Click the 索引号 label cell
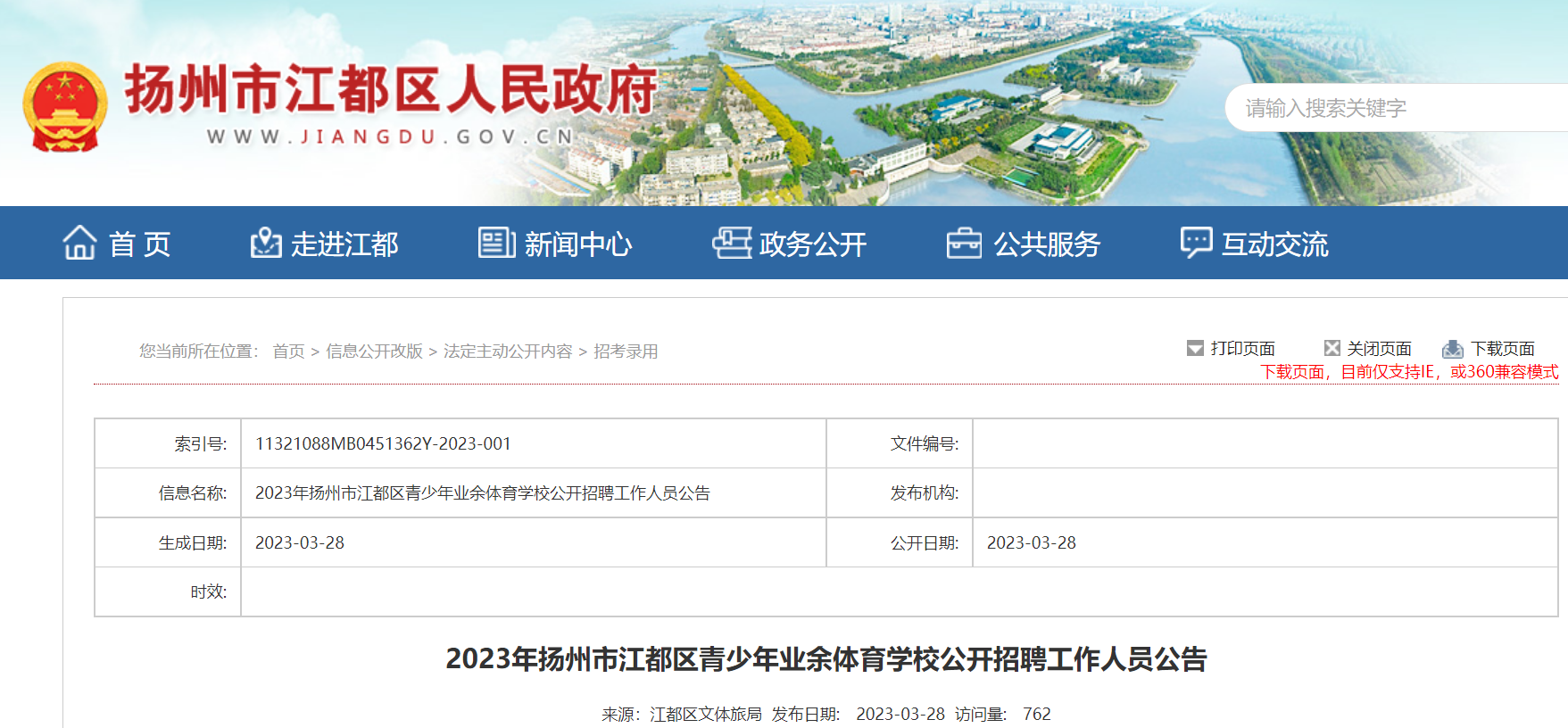The width and height of the screenshot is (1568, 728). tap(168, 443)
